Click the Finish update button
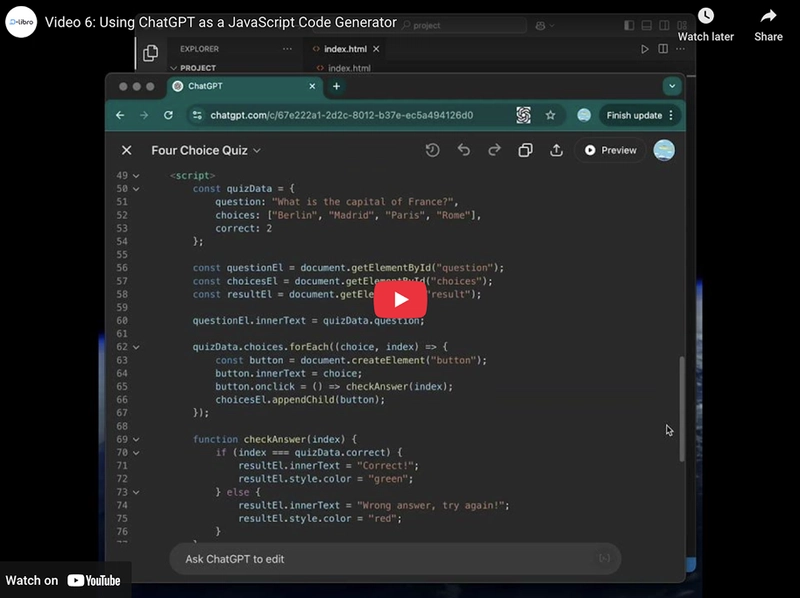Image resolution: width=800 pixels, height=598 pixels. tap(634, 115)
